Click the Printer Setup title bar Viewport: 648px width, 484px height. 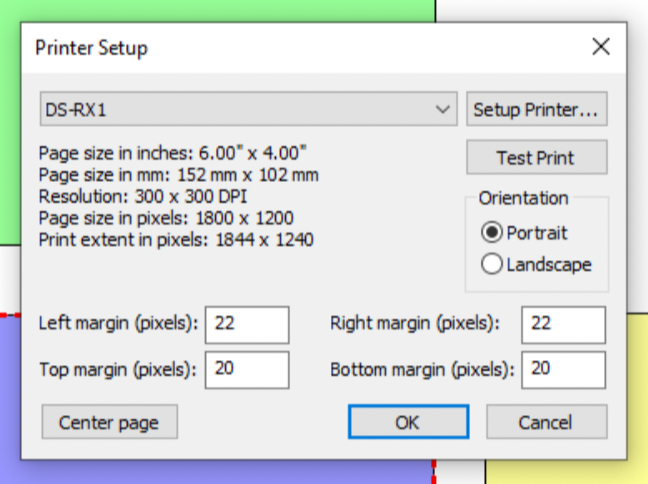pos(300,47)
